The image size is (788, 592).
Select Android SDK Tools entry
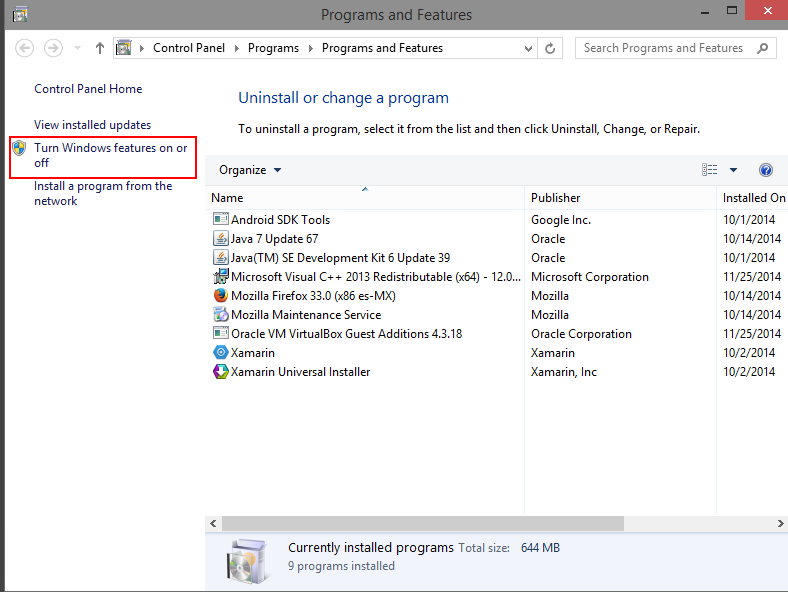280,220
